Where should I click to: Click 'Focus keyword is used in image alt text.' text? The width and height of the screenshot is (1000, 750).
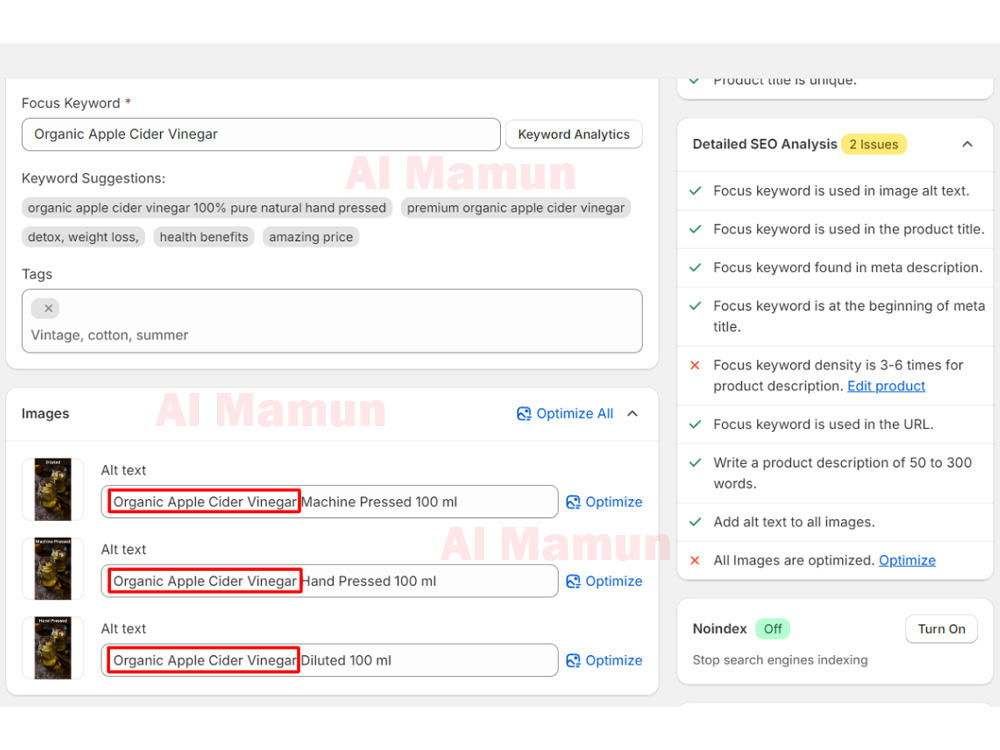coord(841,191)
